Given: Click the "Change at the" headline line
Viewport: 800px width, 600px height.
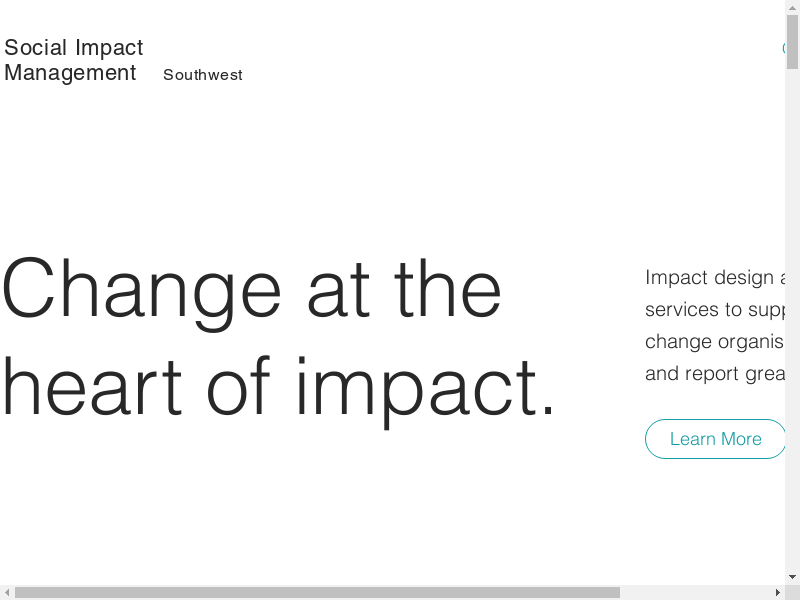Looking at the screenshot, I should [251, 288].
